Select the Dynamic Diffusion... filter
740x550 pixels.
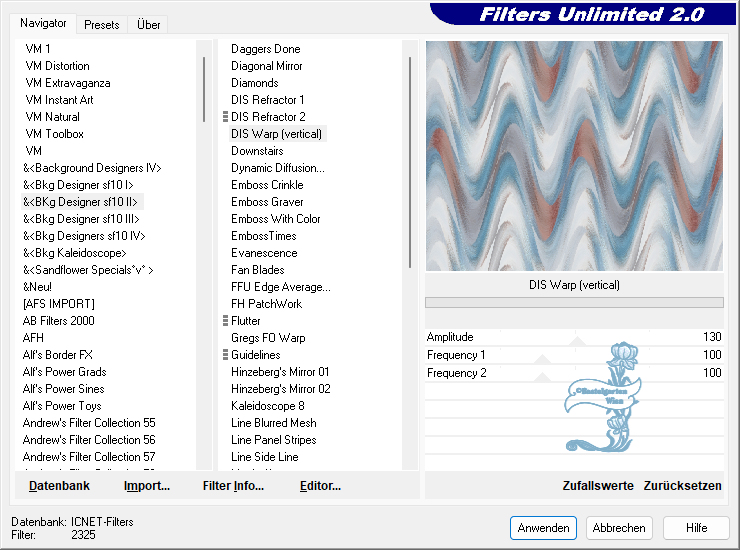click(278, 168)
